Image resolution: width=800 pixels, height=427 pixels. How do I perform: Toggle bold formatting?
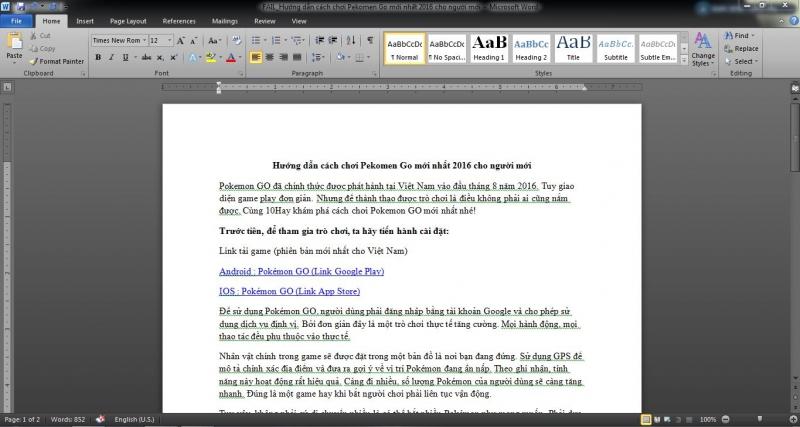point(98,58)
